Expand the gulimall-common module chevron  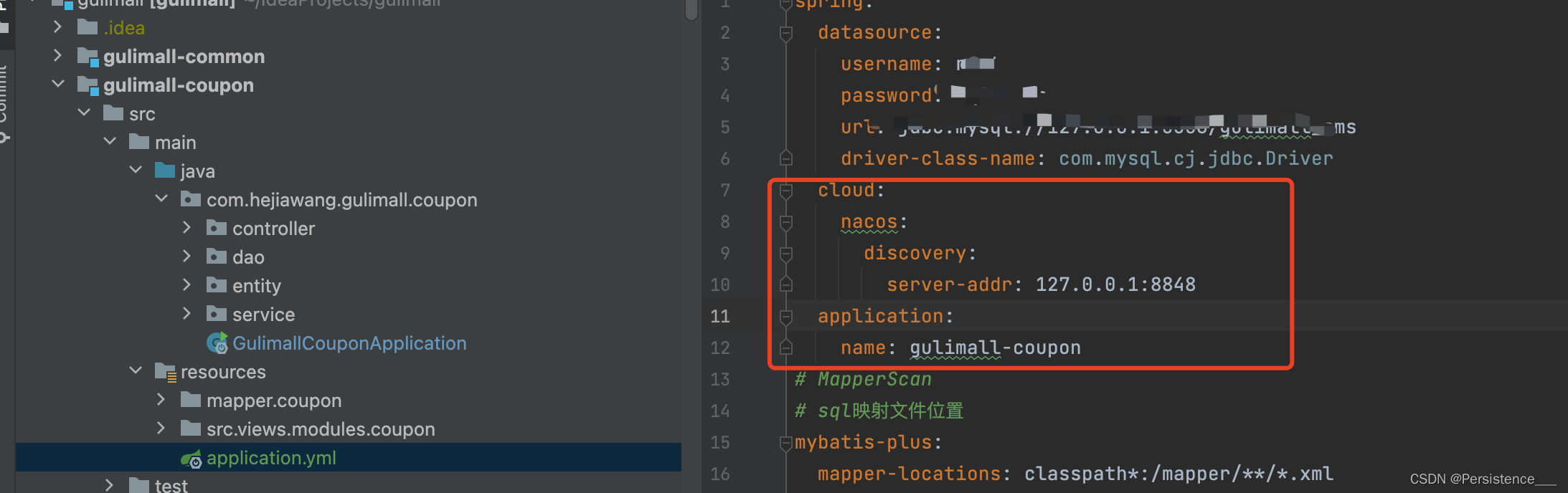click(x=58, y=56)
